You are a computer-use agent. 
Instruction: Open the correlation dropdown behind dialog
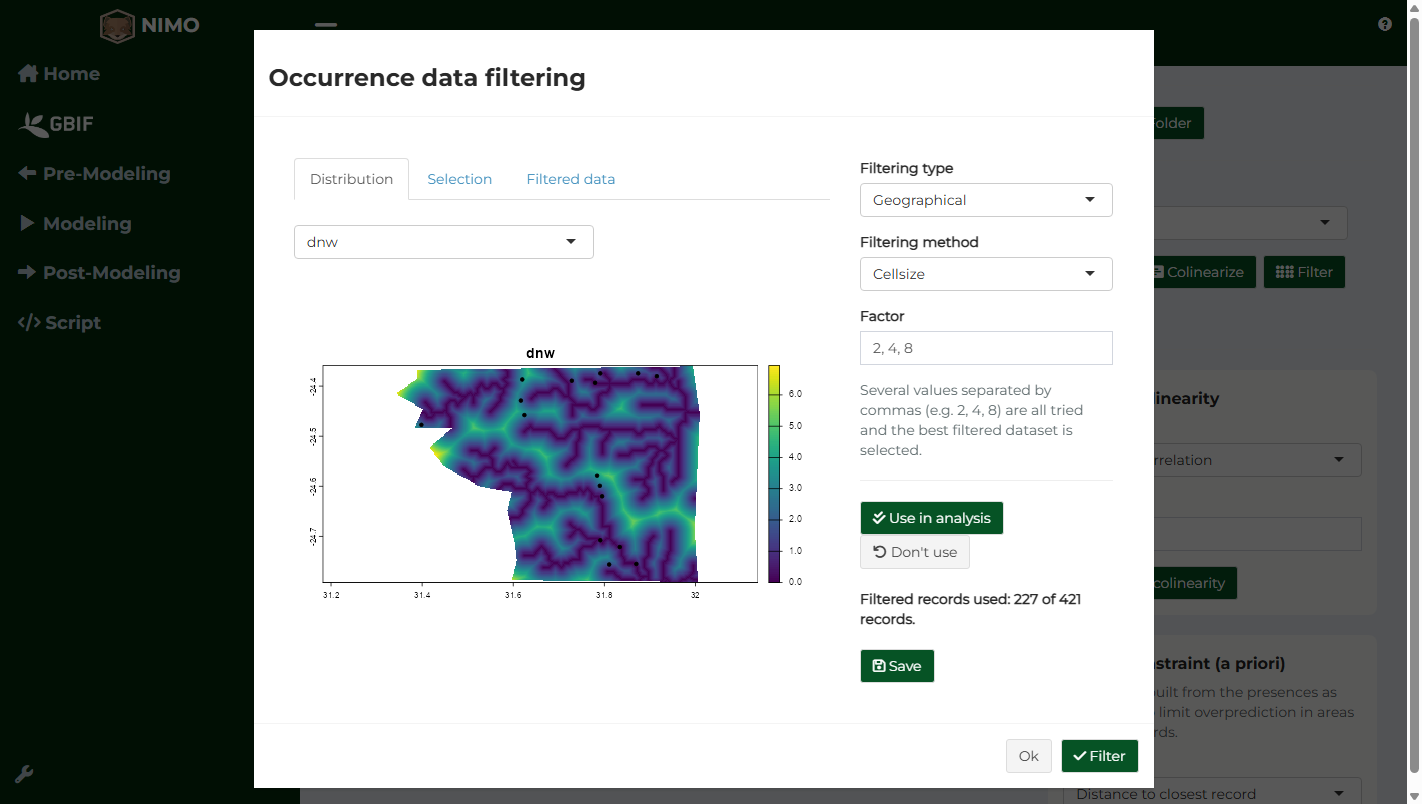[1257, 460]
